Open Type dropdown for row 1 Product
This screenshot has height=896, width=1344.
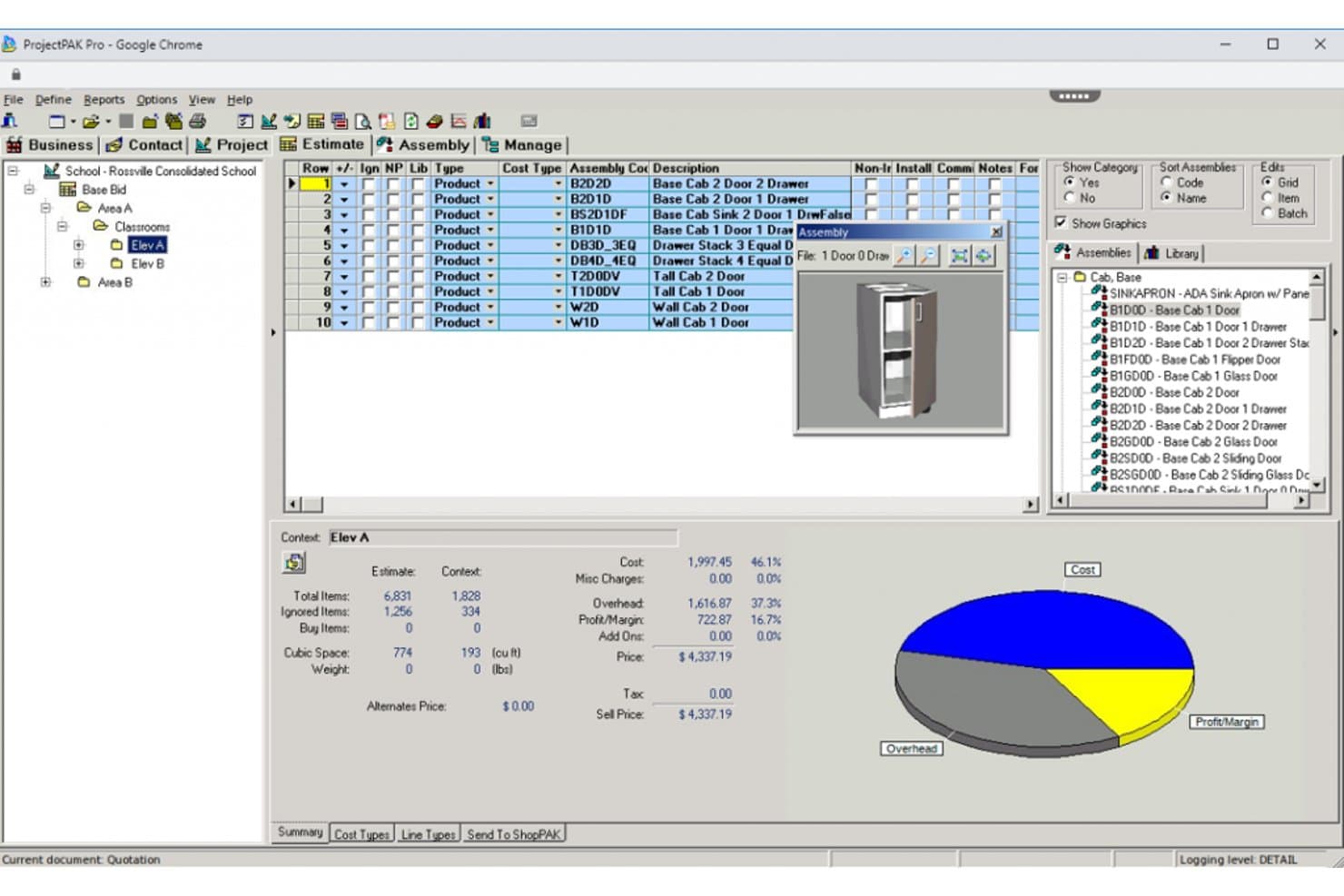pos(490,183)
